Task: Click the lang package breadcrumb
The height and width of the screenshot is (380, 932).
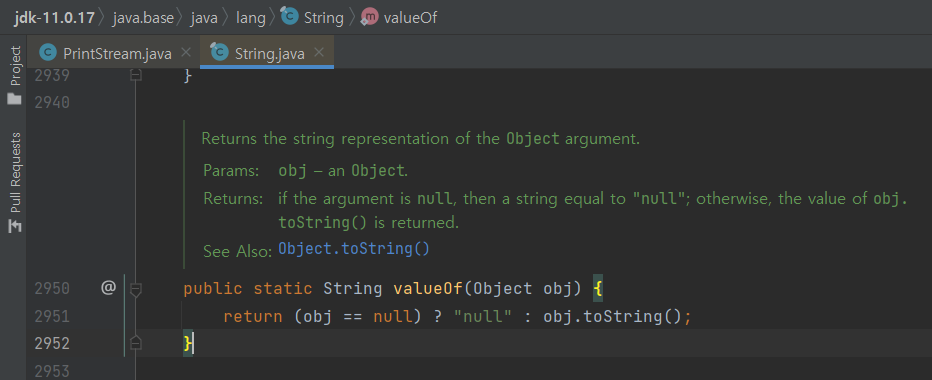Action: coord(250,18)
